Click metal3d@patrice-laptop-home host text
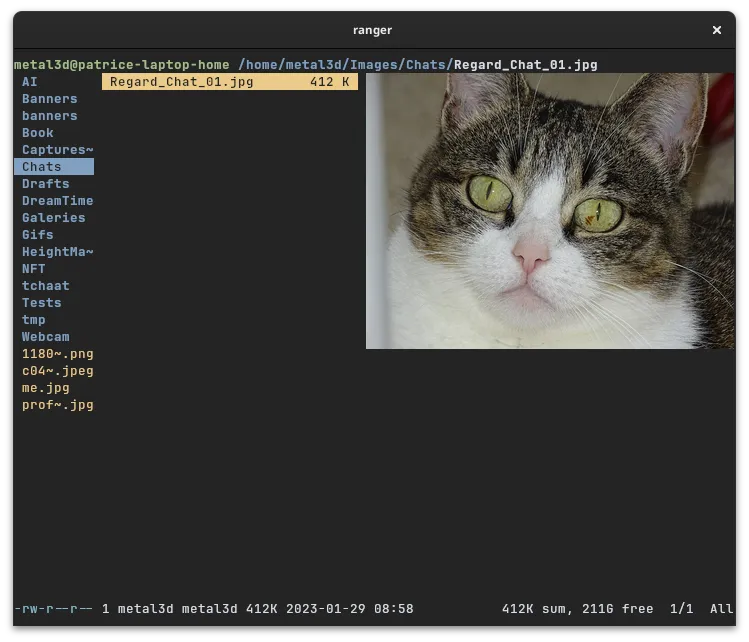This screenshot has width=749, height=642. point(122,64)
